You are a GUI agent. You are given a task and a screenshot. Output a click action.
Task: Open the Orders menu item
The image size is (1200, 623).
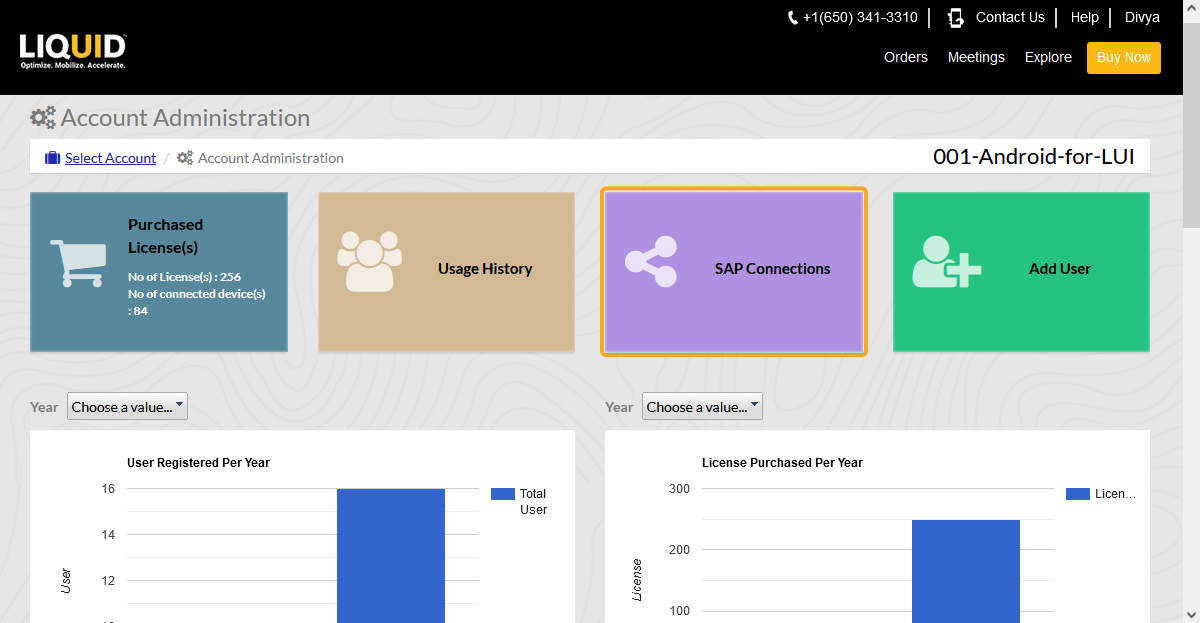906,57
